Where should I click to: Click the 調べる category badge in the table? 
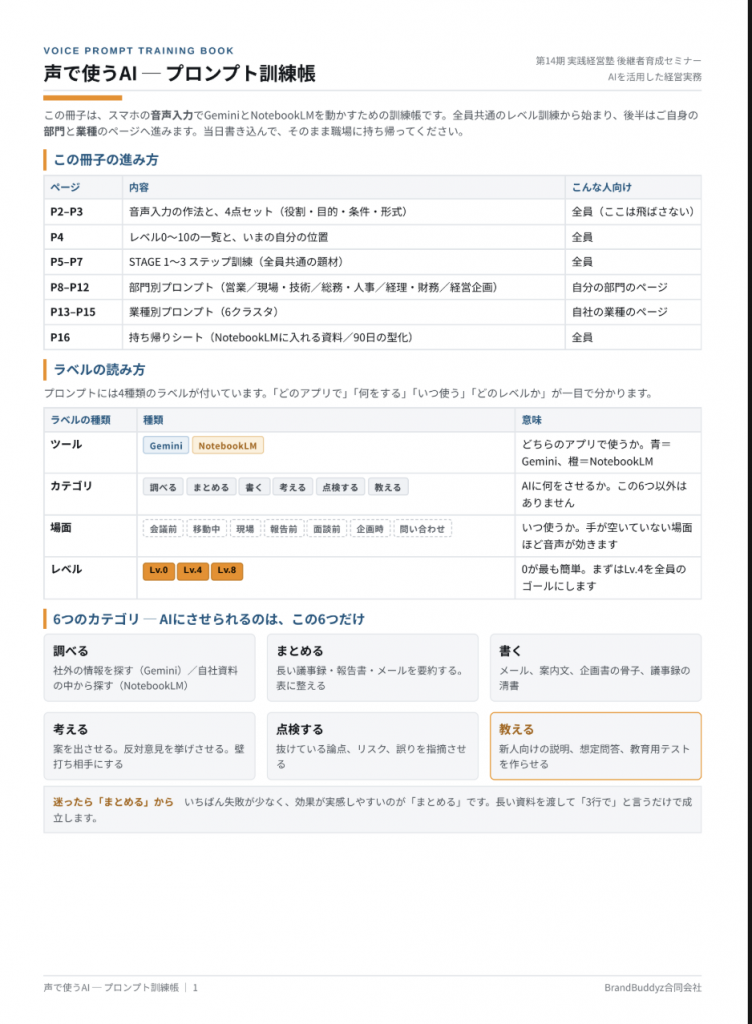pyautogui.click(x=163, y=487)
